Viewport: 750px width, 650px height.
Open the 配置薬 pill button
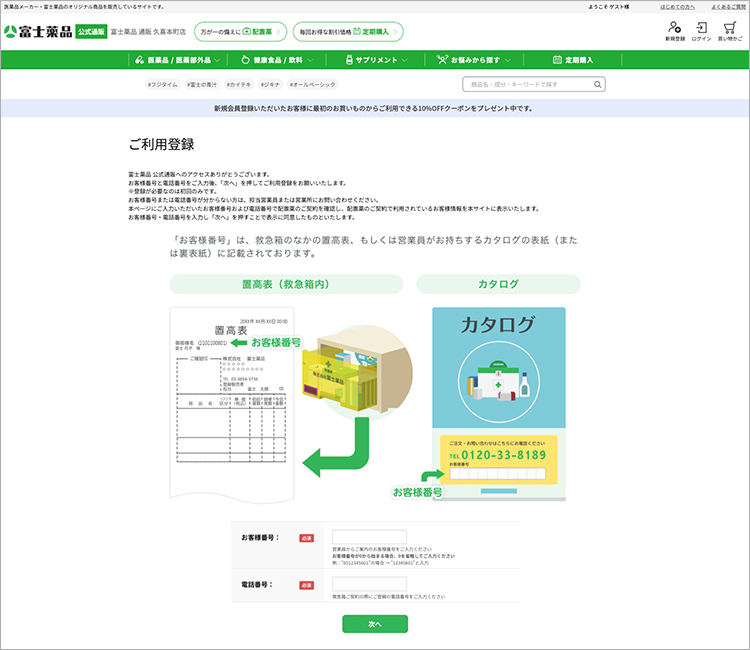pyautogui.click(x=240, y=32)
